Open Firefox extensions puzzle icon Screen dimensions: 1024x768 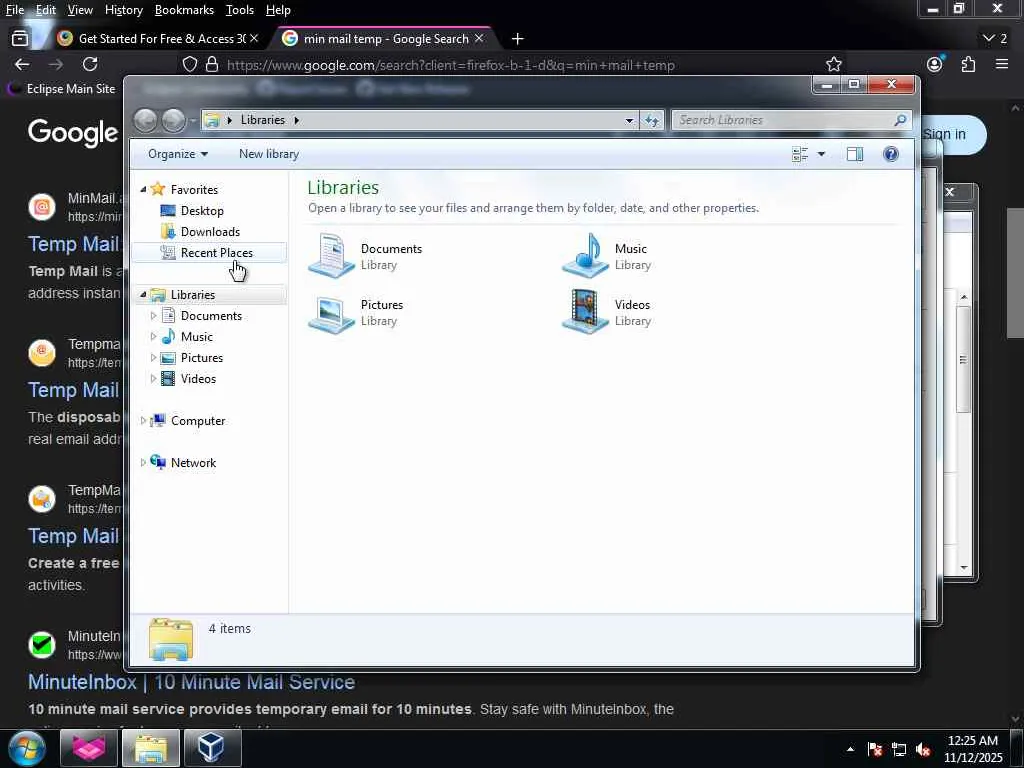point(968,64)
